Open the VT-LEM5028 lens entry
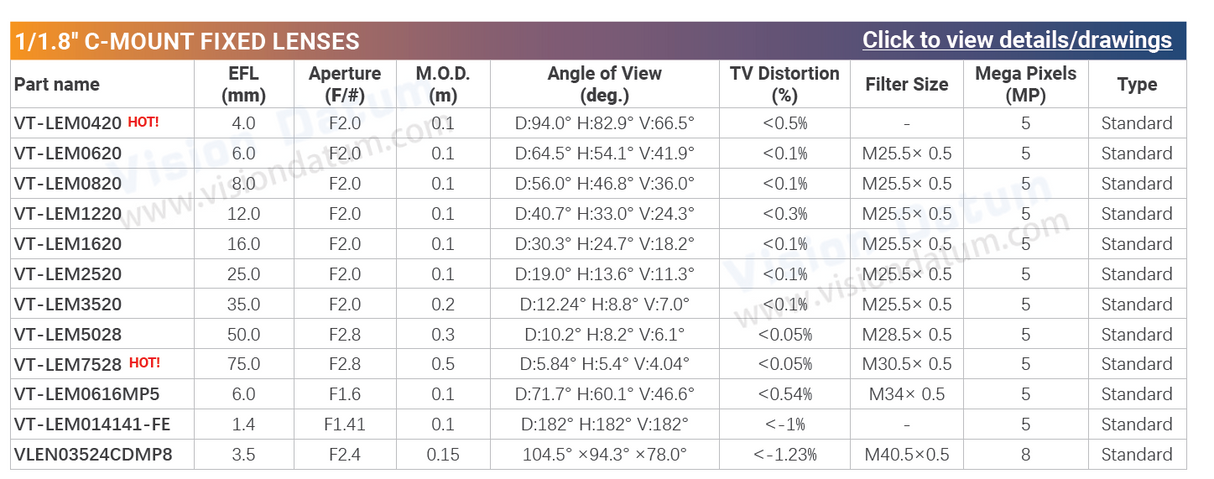Screen dimensions: 1214x479 click(x=68, y=334)
